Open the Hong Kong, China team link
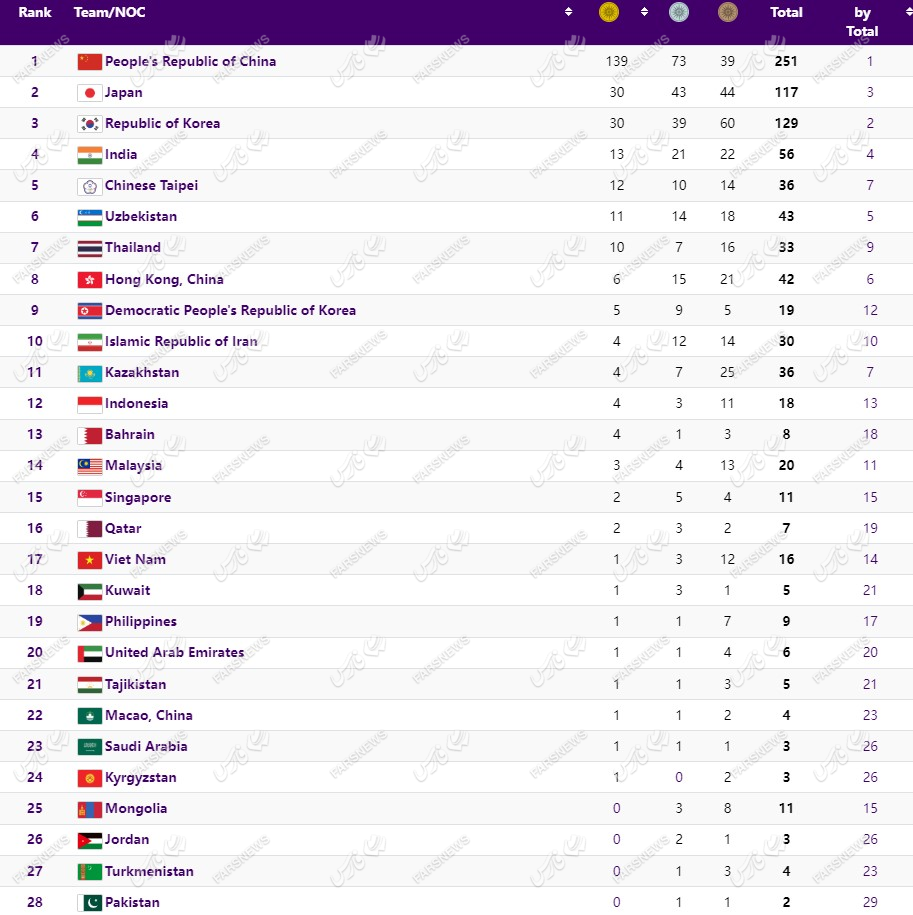Screen dimensions: 913x915 tap(164, 280)
